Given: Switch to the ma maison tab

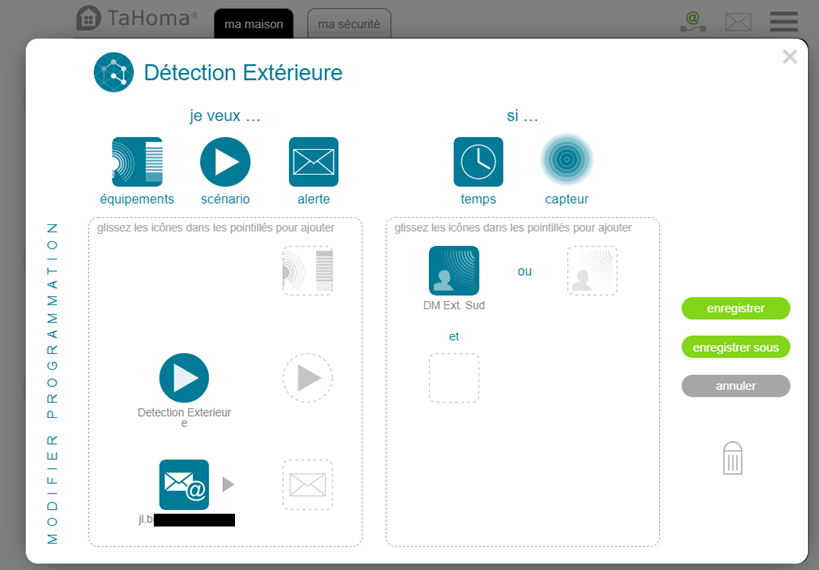Looking at the screenshot, I should click(254, 23).
